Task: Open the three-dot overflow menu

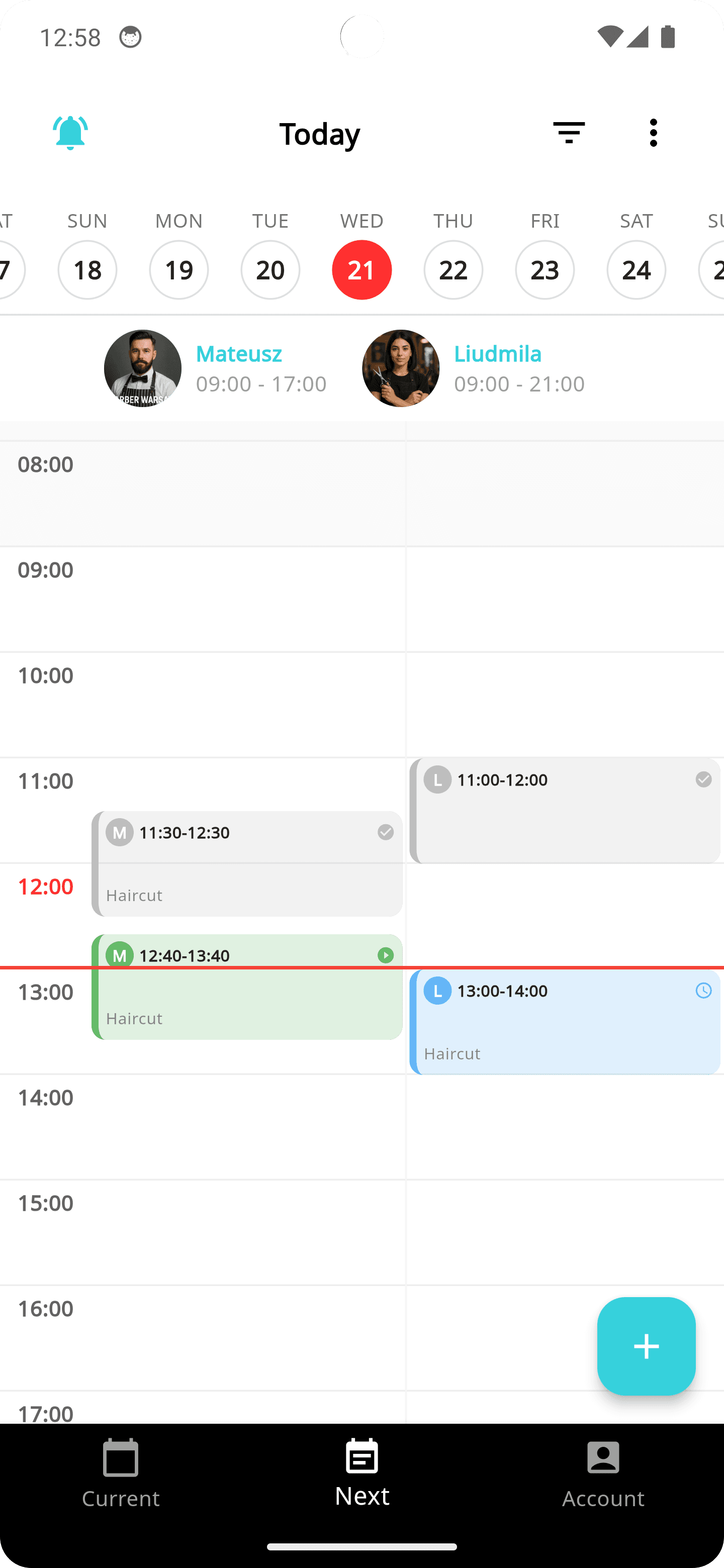Action: tap(654, 133)
